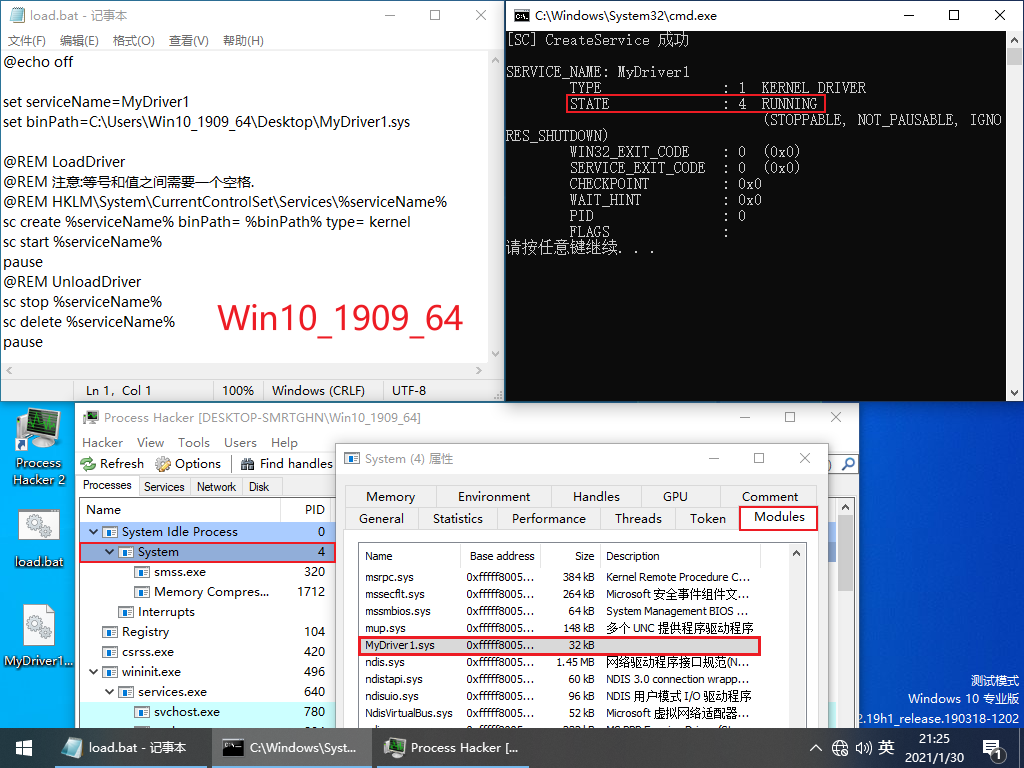Select Modules tab in System properties
This screenshot has height=768, width=1024.
click(779, 517)
